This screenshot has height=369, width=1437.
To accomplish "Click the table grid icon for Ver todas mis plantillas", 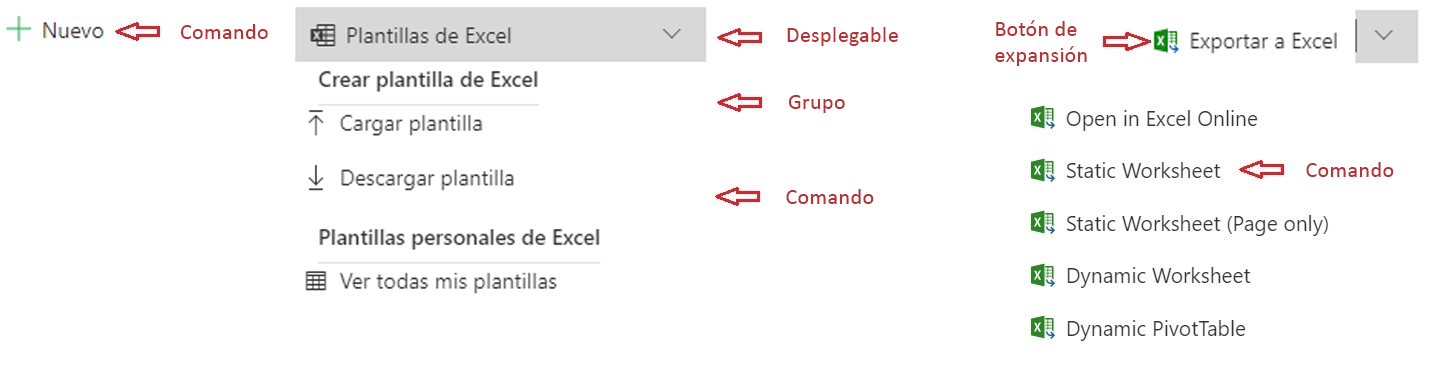I will tap(316, 282).
